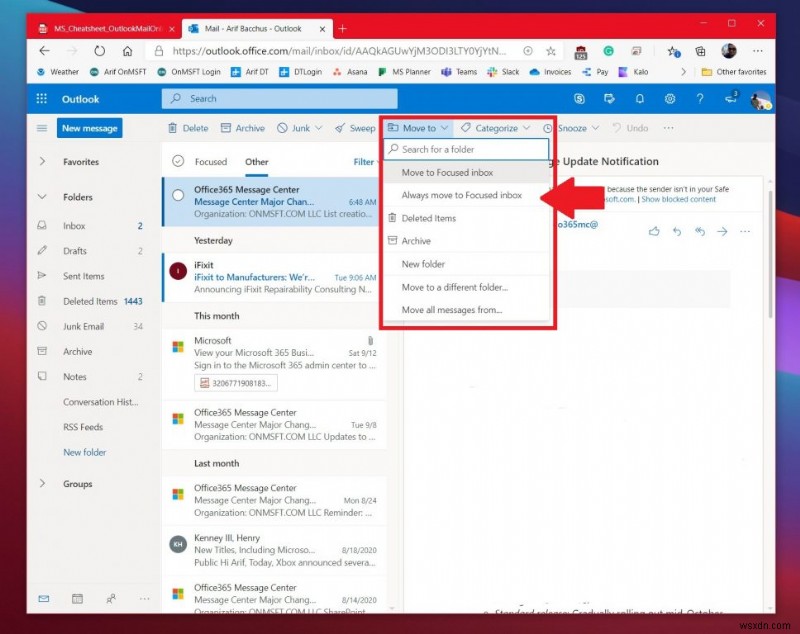Image resolution: width=800 pixels, height=634 pixels.
Task: Open Outlook Settings gear
Action: coord(670,99)
